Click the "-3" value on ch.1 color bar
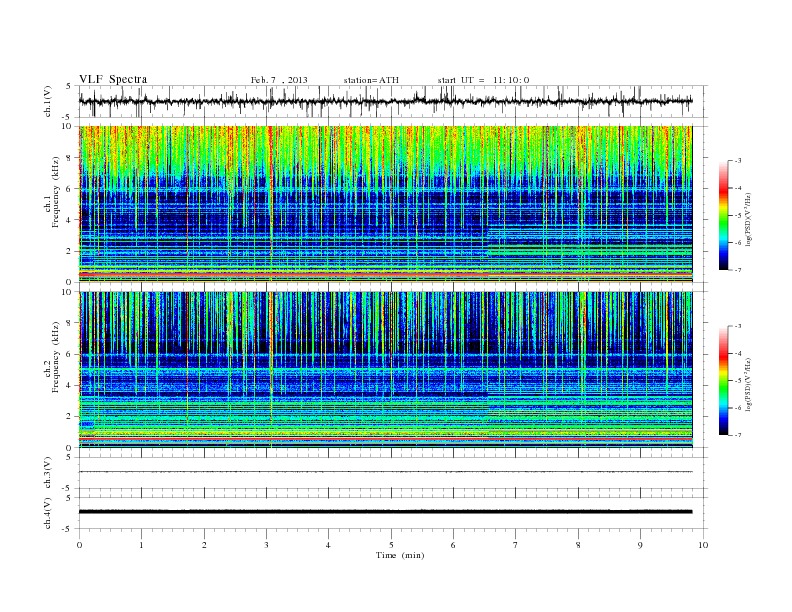The image size is (792, 612). (738, 161)
